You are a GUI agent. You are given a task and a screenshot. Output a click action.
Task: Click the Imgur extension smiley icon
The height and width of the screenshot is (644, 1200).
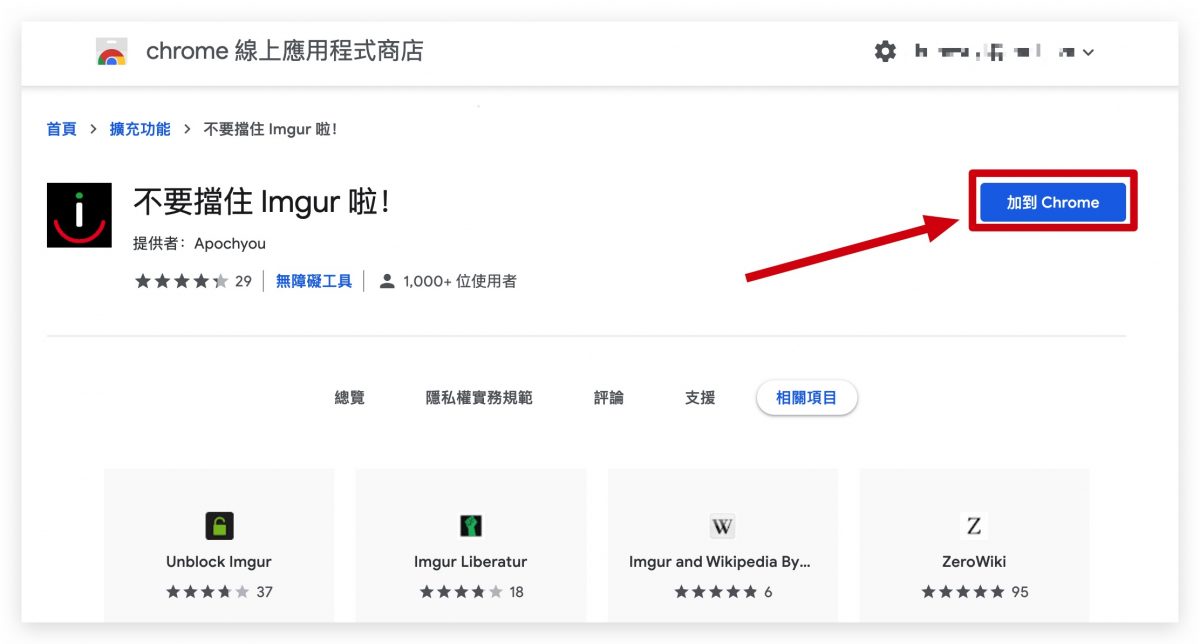(x=79, y=215)
